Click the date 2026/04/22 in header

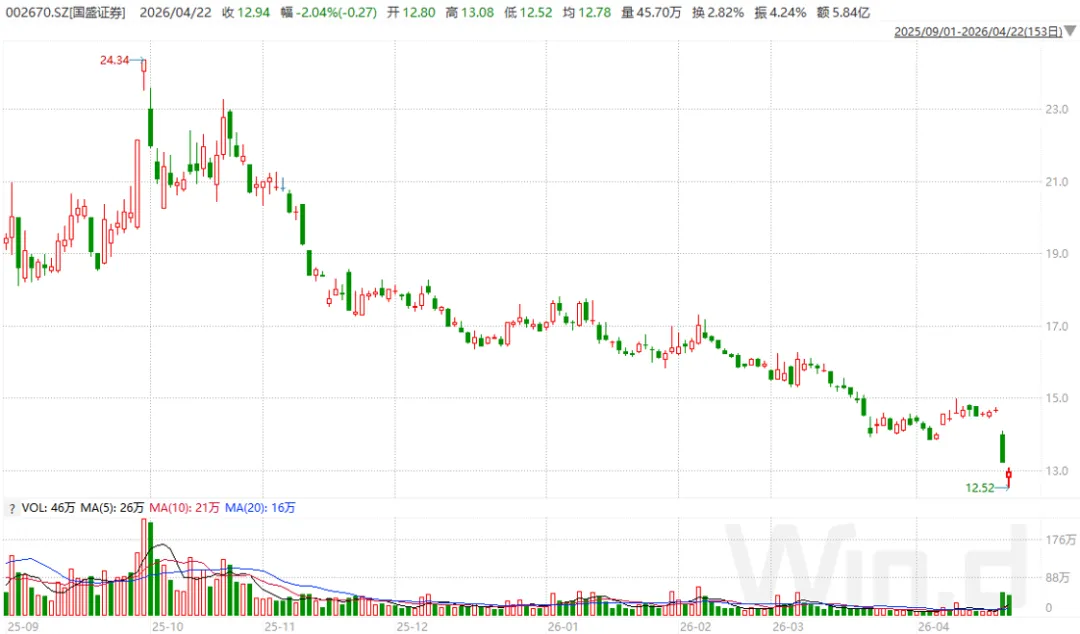tap(175, 12)
